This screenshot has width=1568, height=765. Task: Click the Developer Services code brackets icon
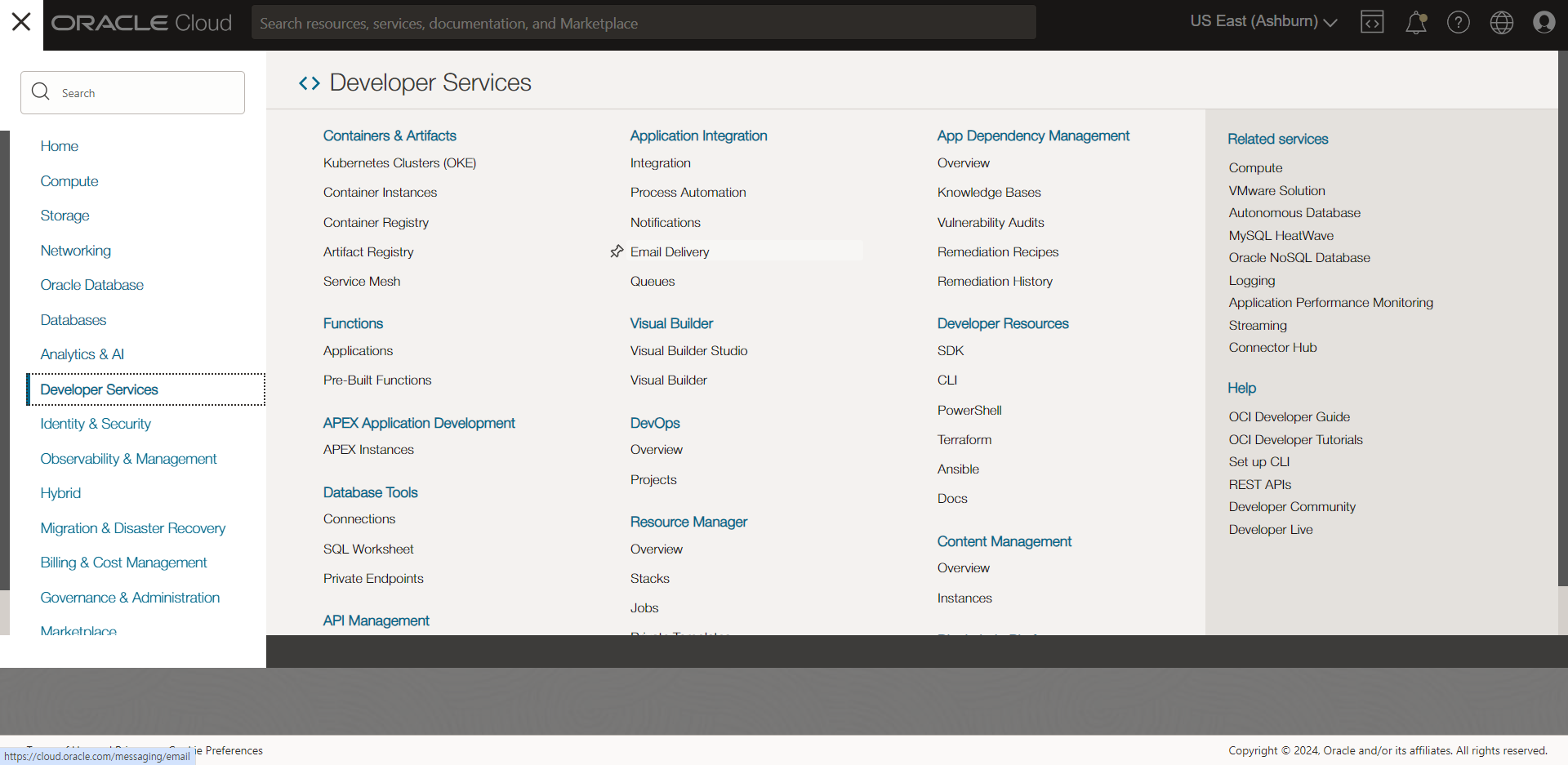309,83
